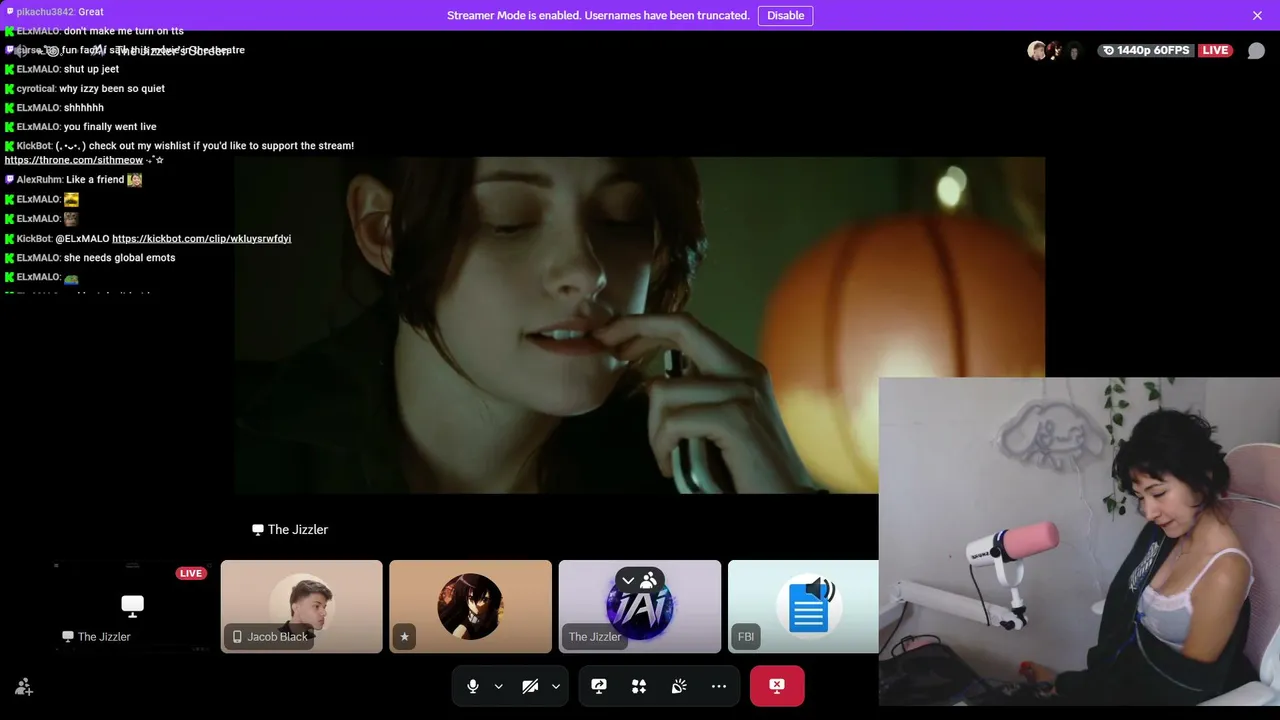Open the soundboard icon
The image size is (1280, 720).
[x=679, y=686]
